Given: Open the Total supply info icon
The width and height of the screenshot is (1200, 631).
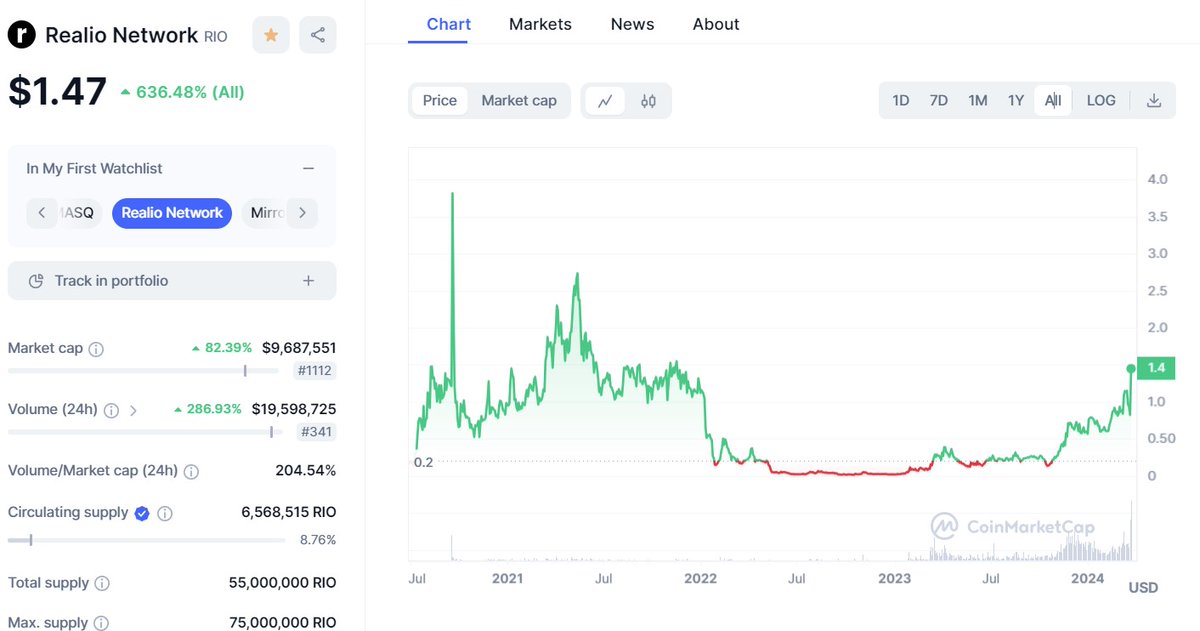Looking at the screenshot, I should click(102, 583).
